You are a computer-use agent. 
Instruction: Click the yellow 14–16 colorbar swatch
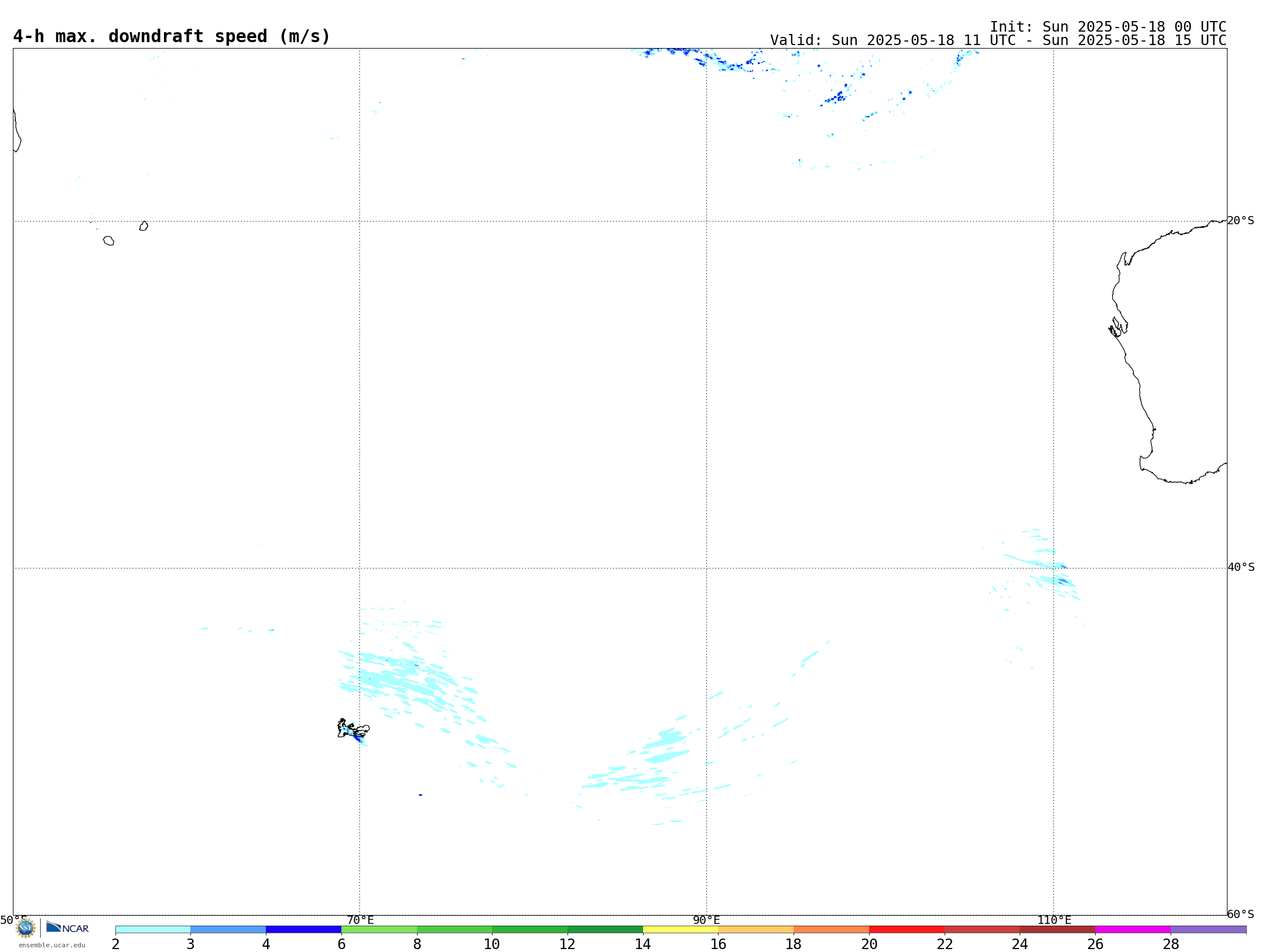(x=681, y=930)
